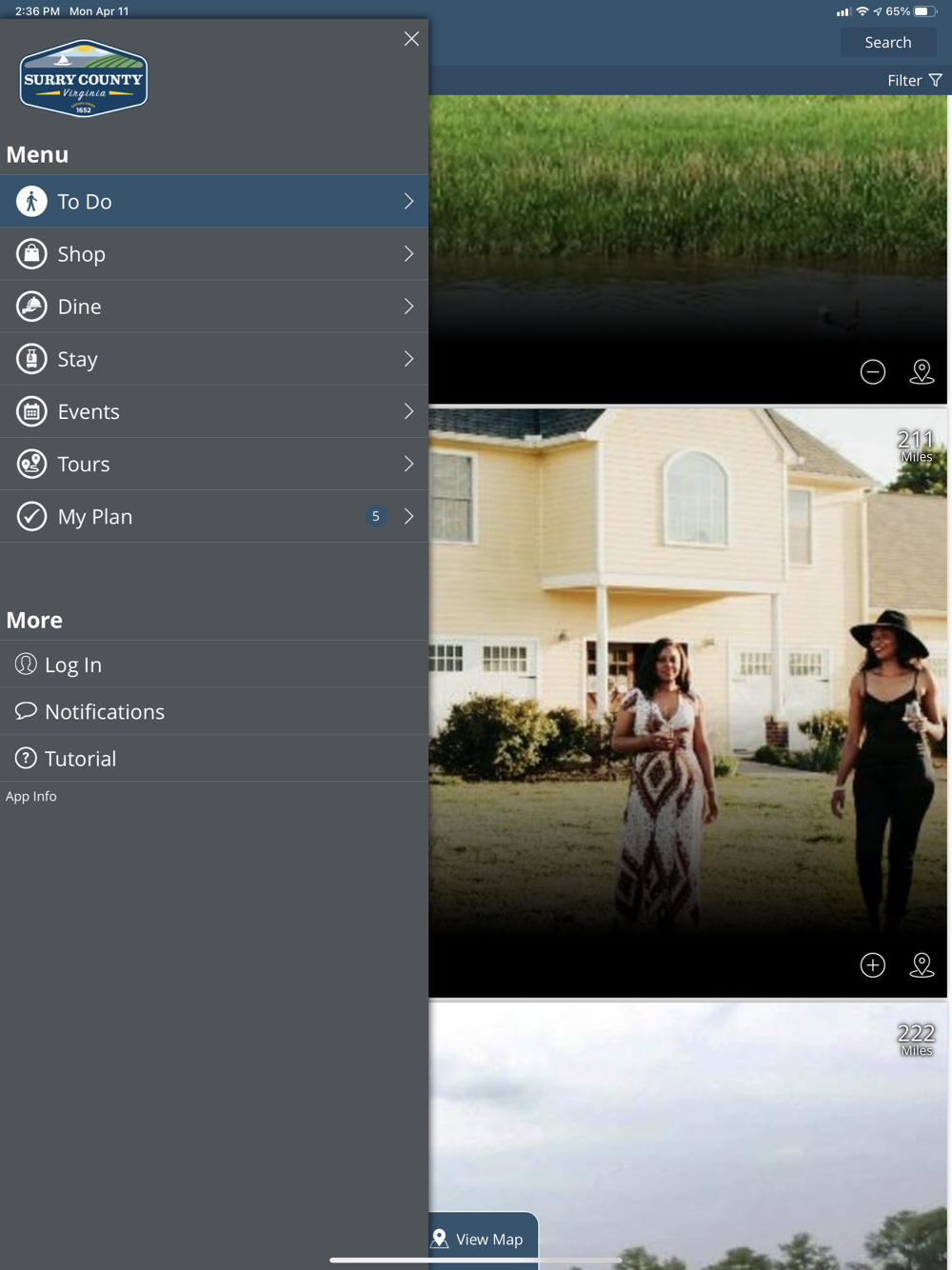Open the 222 miles listing photo
The height and width of the screenshot is (1270, 952).
click(x=687, y=1136)
